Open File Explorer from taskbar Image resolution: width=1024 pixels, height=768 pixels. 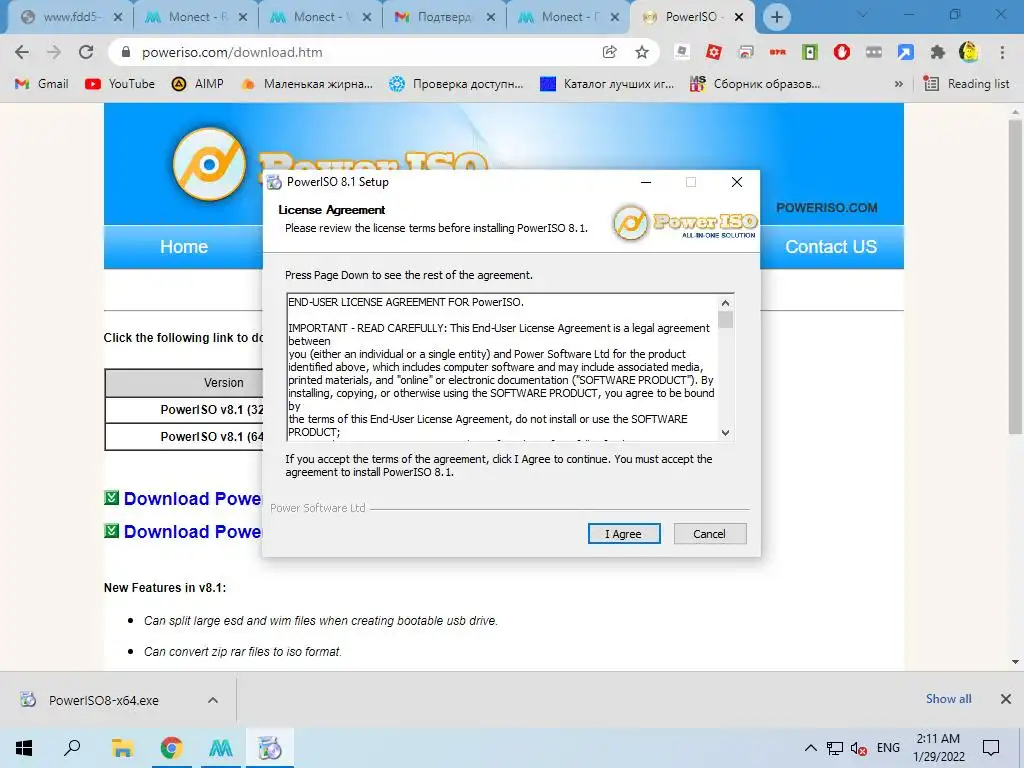click(122, 748)
